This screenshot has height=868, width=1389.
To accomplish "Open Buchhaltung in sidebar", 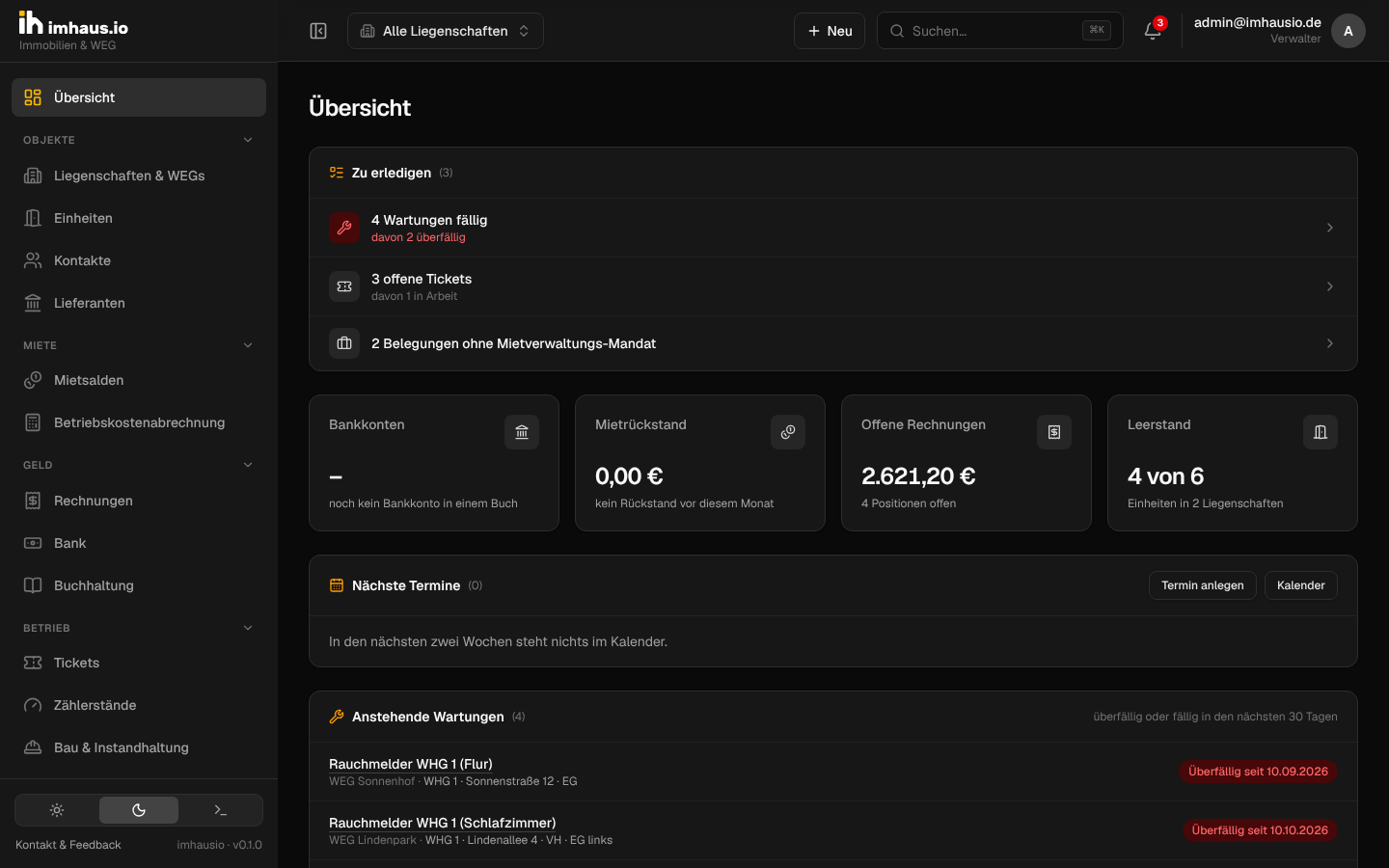I will 139,585.
